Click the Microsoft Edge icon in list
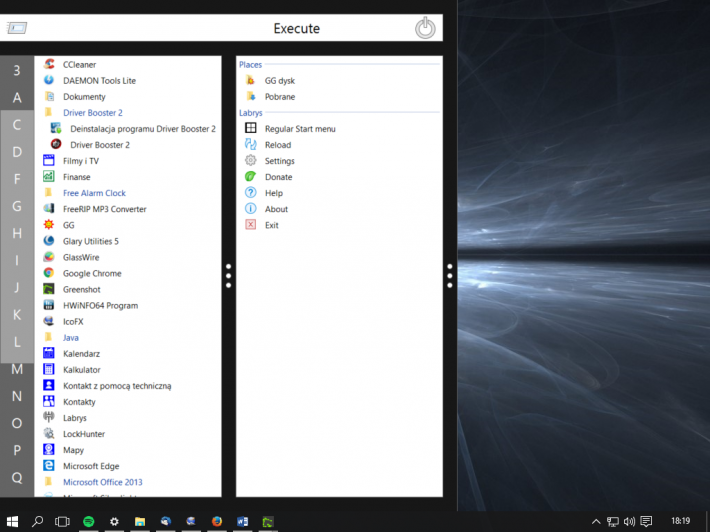The width and height of the screenshot is (710, 532). tap(49, 466)
